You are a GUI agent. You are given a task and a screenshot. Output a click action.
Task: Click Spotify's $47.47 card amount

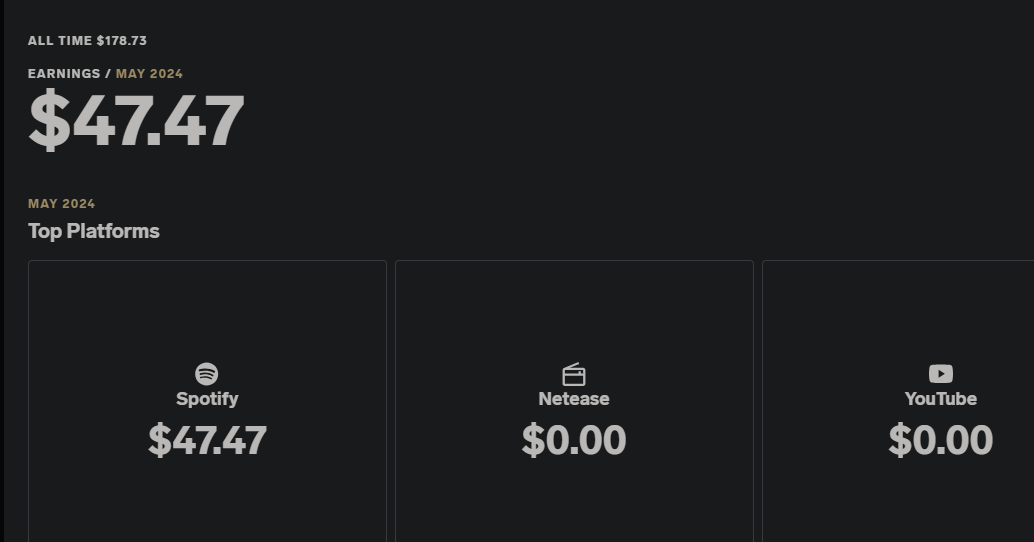click(207, 440)
